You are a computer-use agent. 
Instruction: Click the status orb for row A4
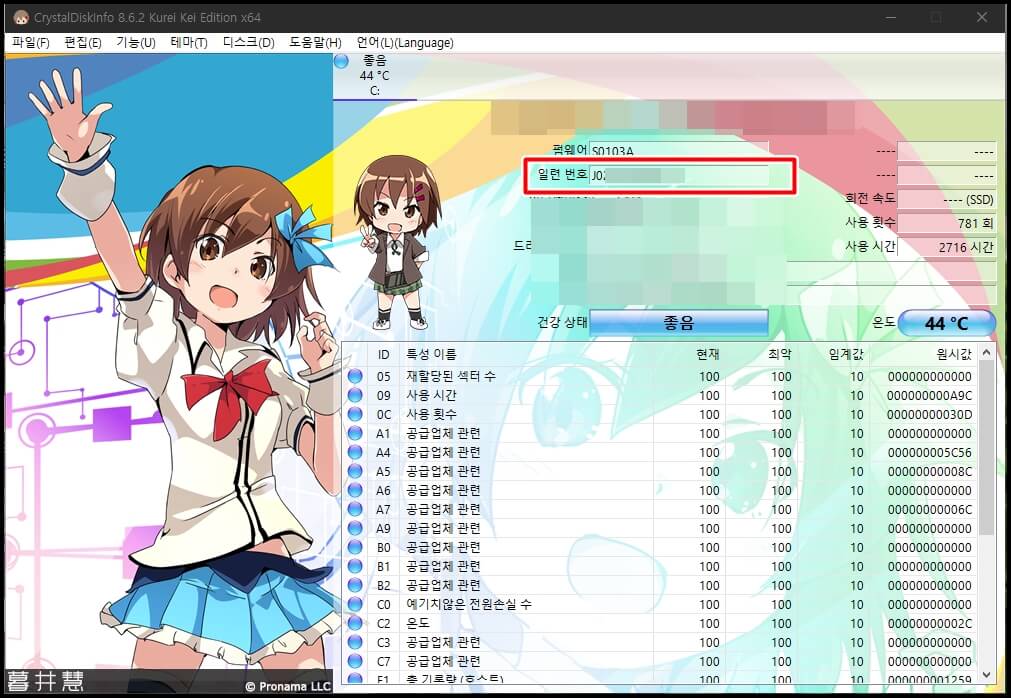[x=355, y=452]
